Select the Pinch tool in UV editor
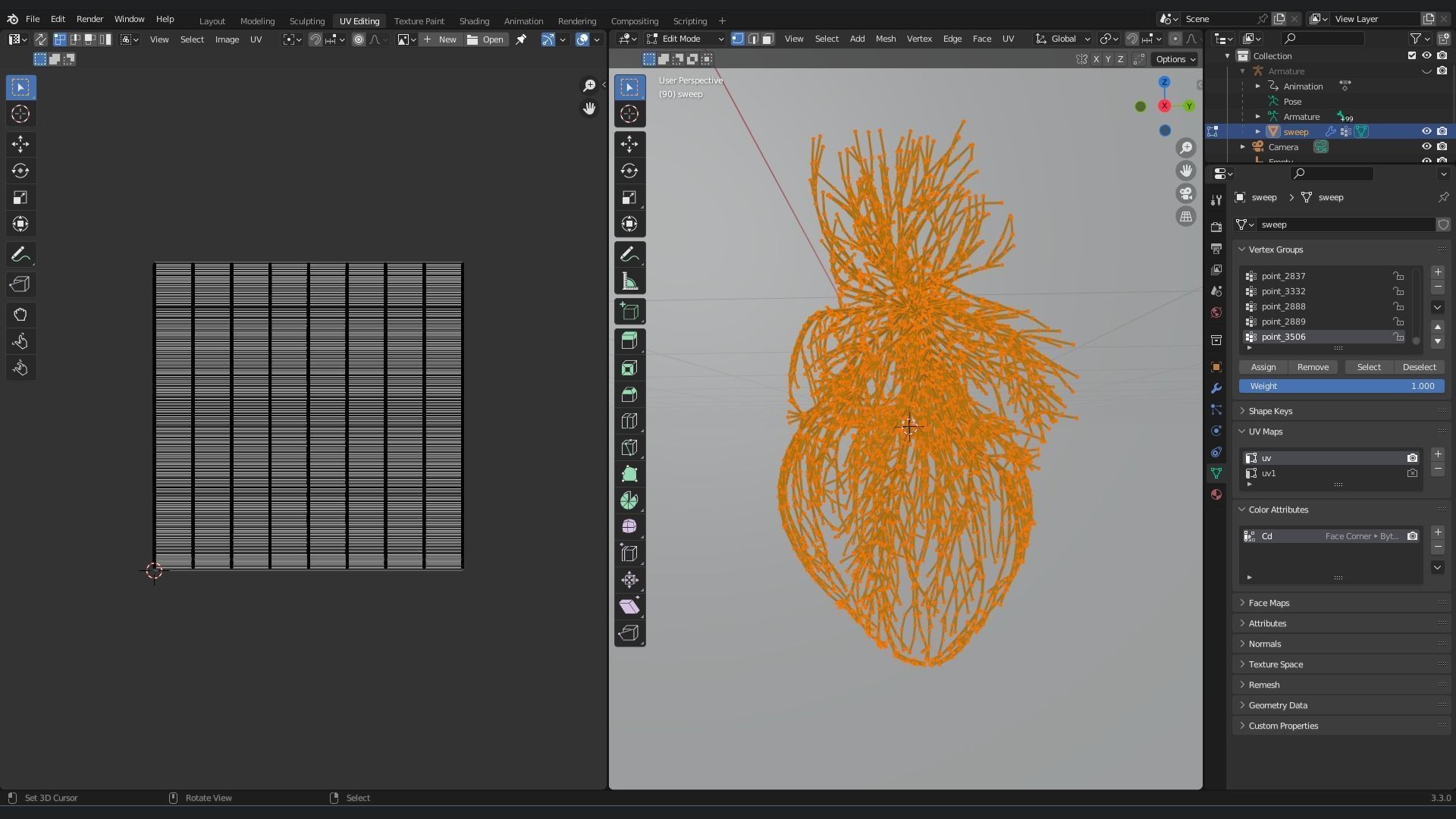The width and height of the screenshot is (1456, 819). tap(20, 369)
